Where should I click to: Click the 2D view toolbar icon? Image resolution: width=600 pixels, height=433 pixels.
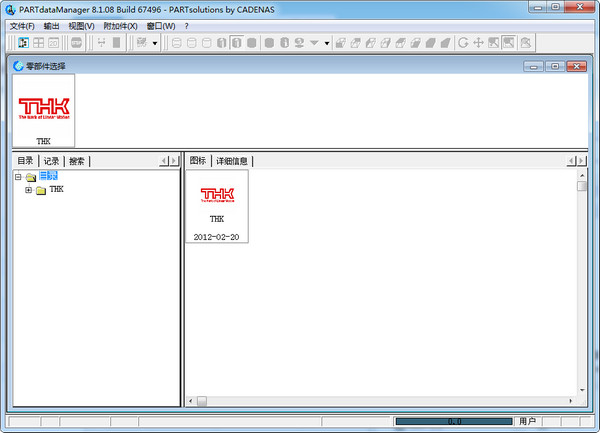53,42
